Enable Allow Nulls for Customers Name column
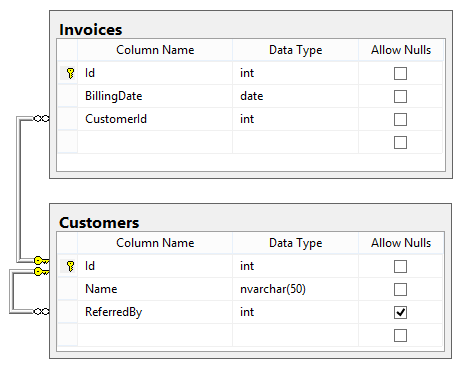Viewport: 461px width, 368px height. [x=400, y=289]
